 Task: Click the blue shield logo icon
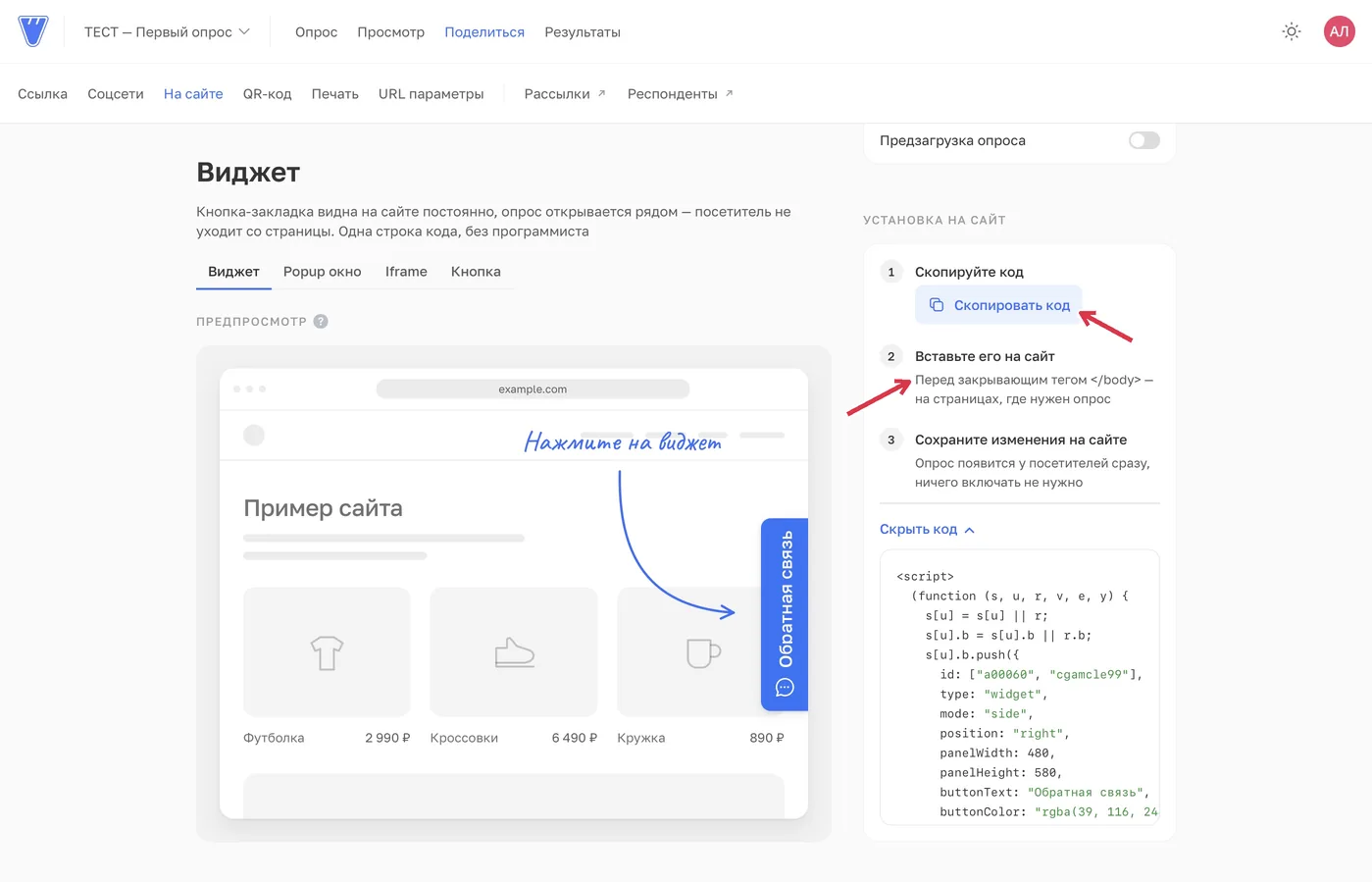[33, 31]
